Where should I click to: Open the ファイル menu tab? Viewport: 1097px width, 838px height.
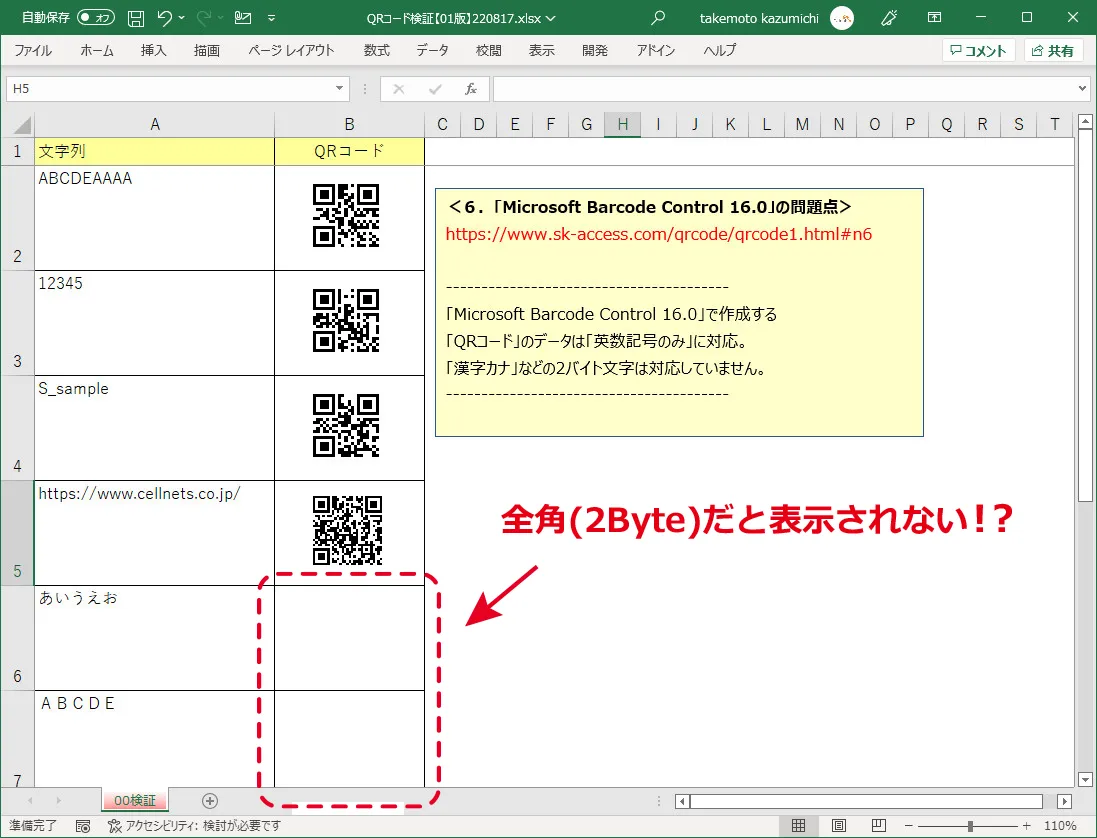point(33,50)
